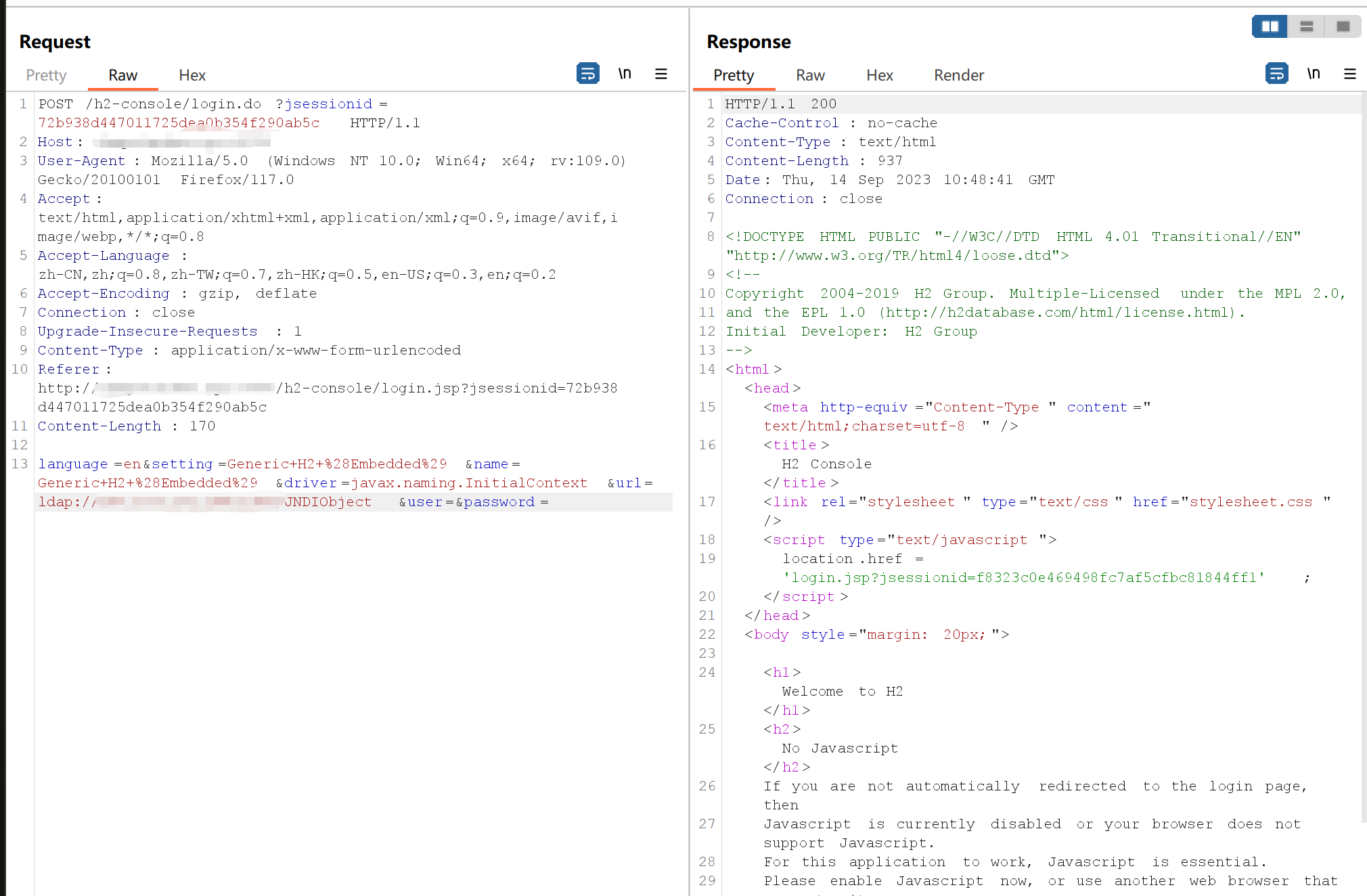
Task: Click the language parameter in body
Action: (x=73, y=464)
